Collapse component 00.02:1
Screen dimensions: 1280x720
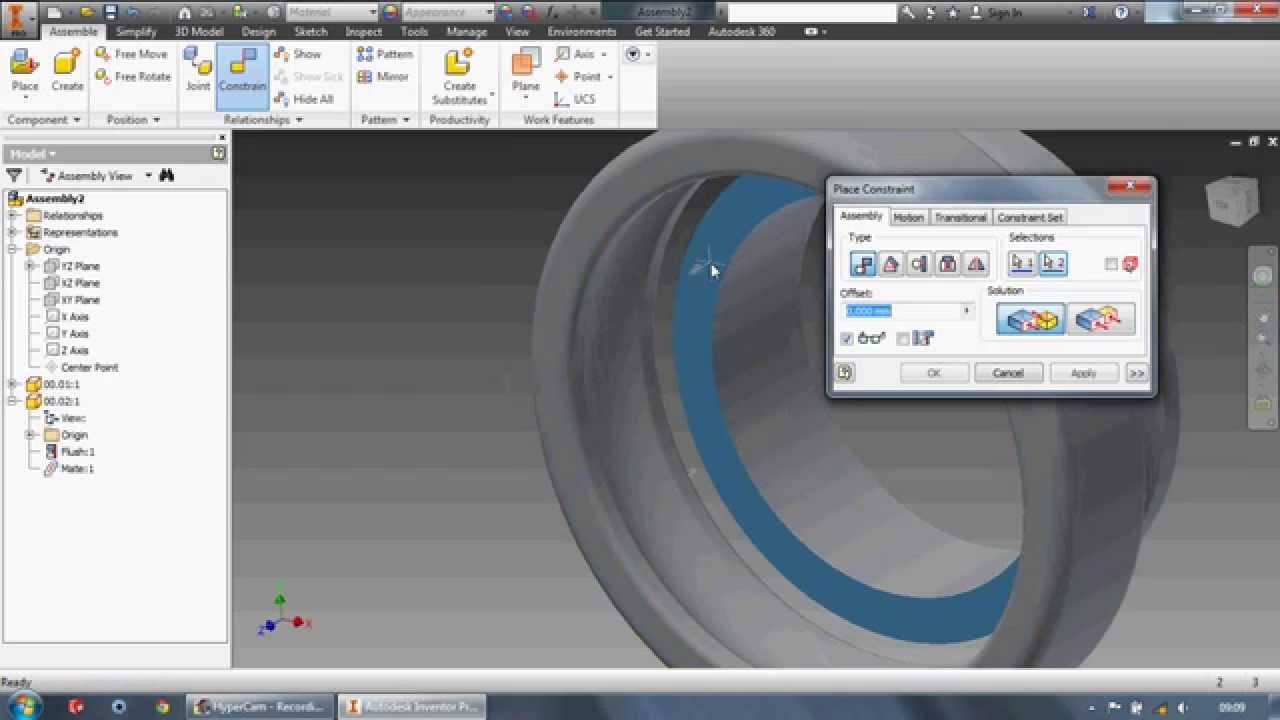[x=13, y=401]
